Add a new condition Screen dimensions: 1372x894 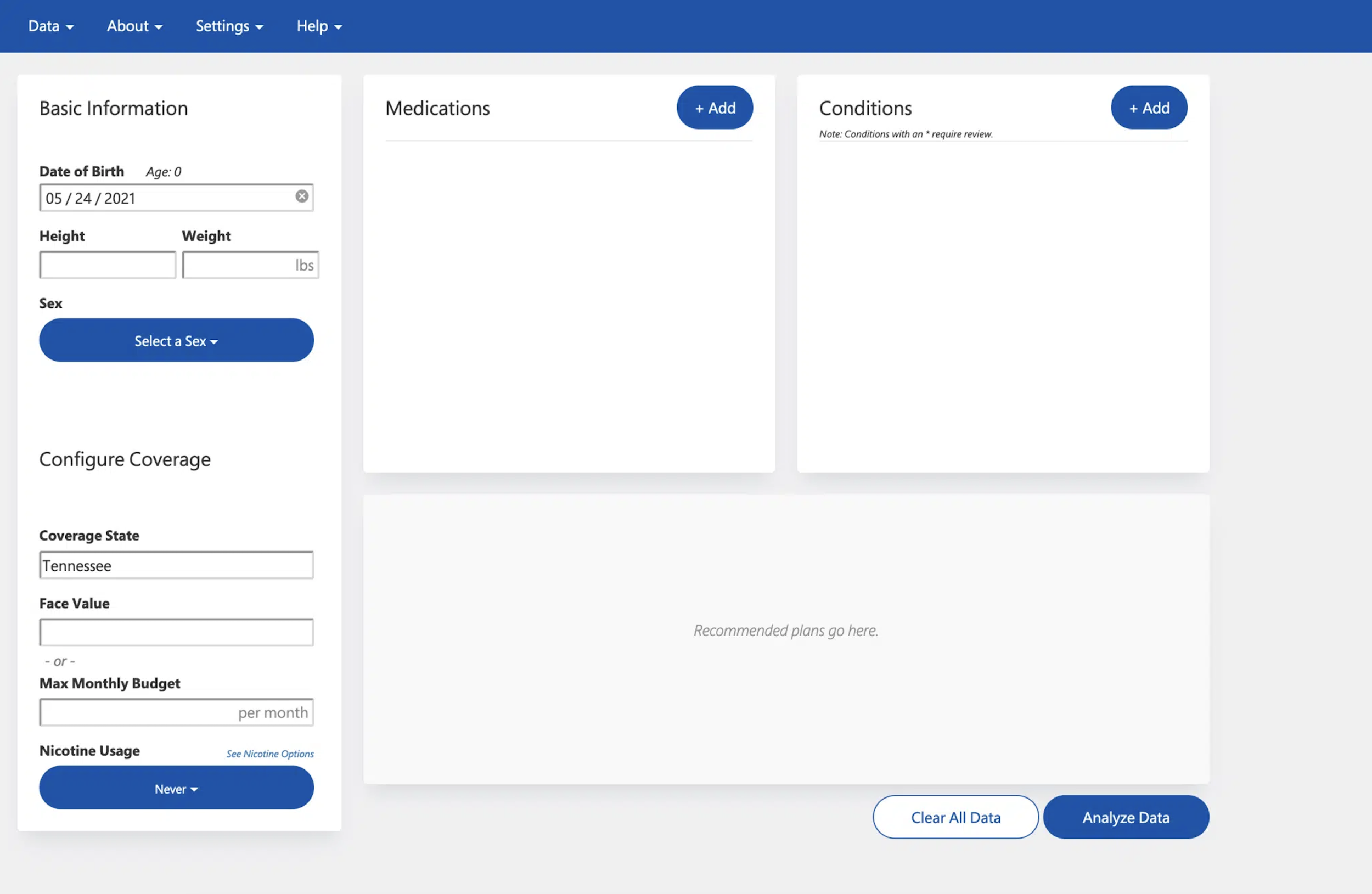[1148, 108]
